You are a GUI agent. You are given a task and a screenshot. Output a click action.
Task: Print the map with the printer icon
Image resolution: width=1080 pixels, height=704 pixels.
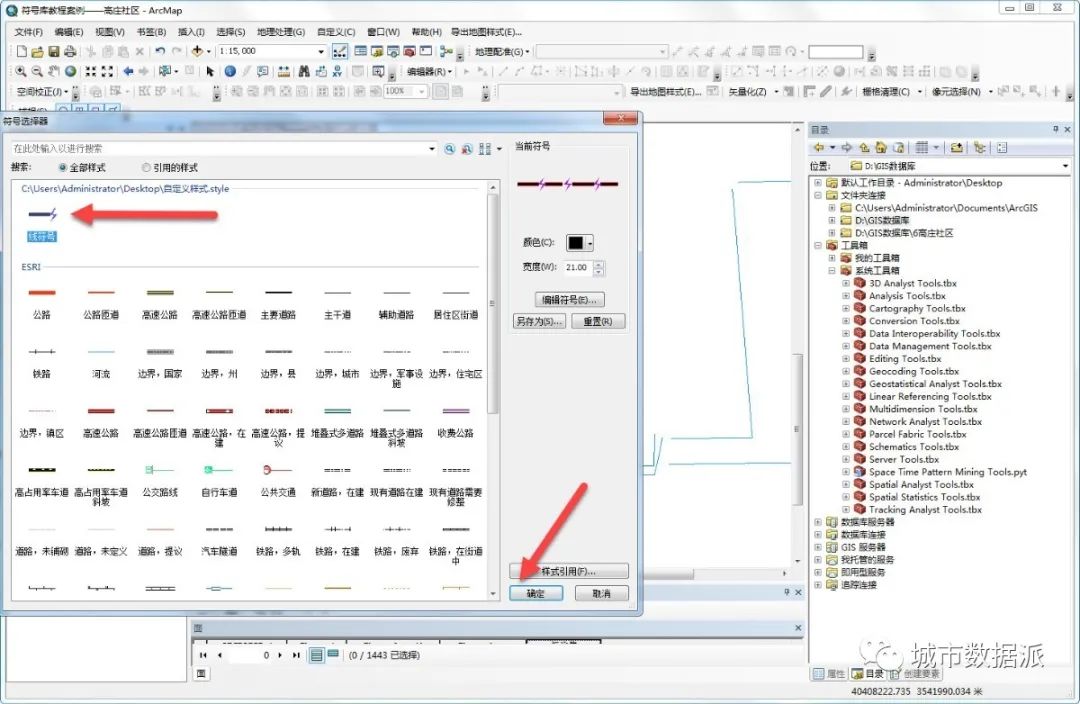click(70, 51)
